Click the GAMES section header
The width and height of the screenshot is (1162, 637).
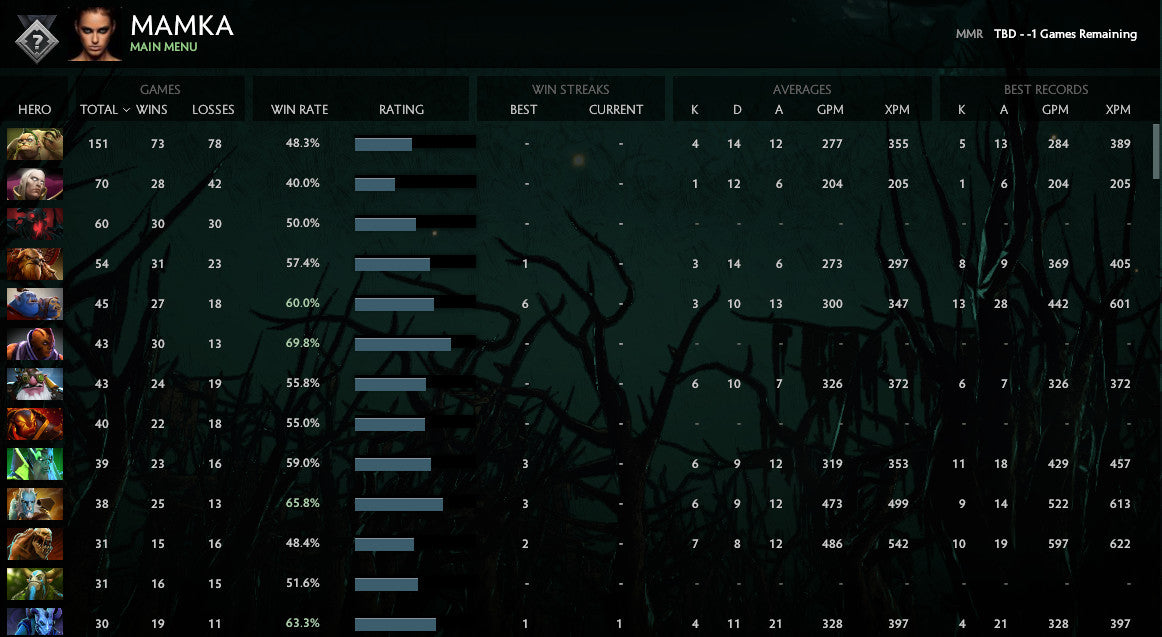(160, 89)
